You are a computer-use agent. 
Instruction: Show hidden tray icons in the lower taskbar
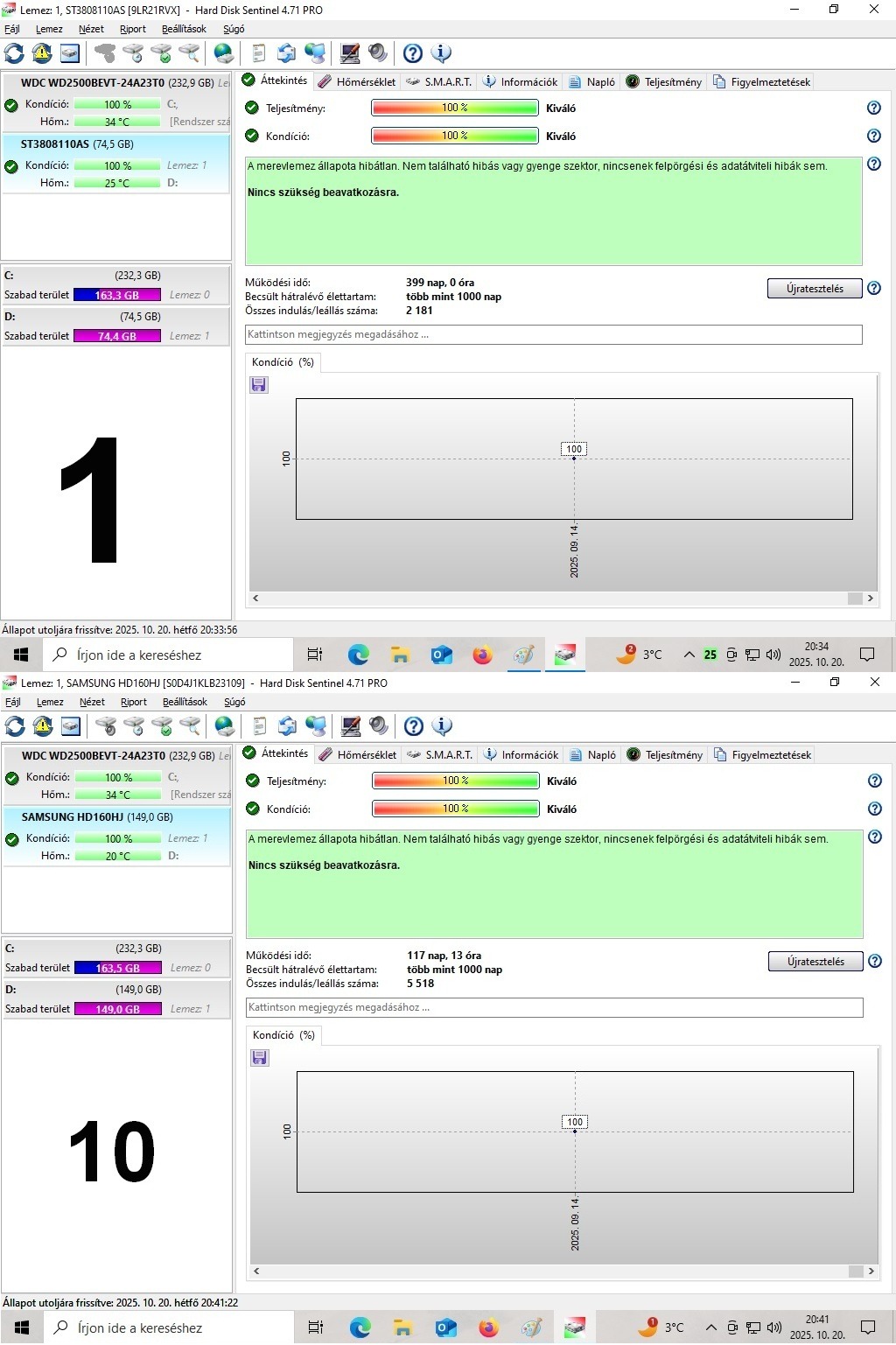pos(710,1327)
